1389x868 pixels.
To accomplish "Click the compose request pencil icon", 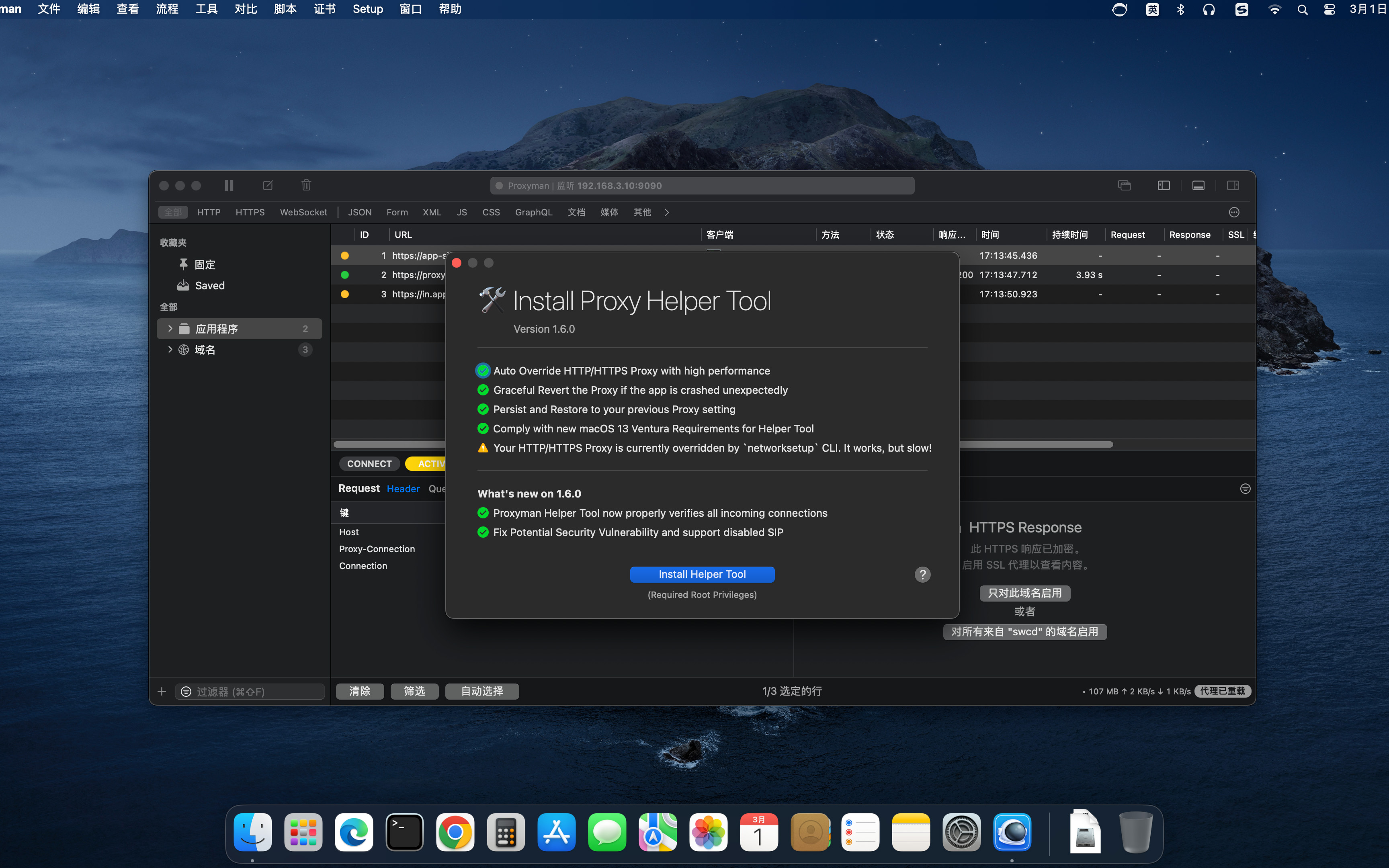I will tap(268, 185).
